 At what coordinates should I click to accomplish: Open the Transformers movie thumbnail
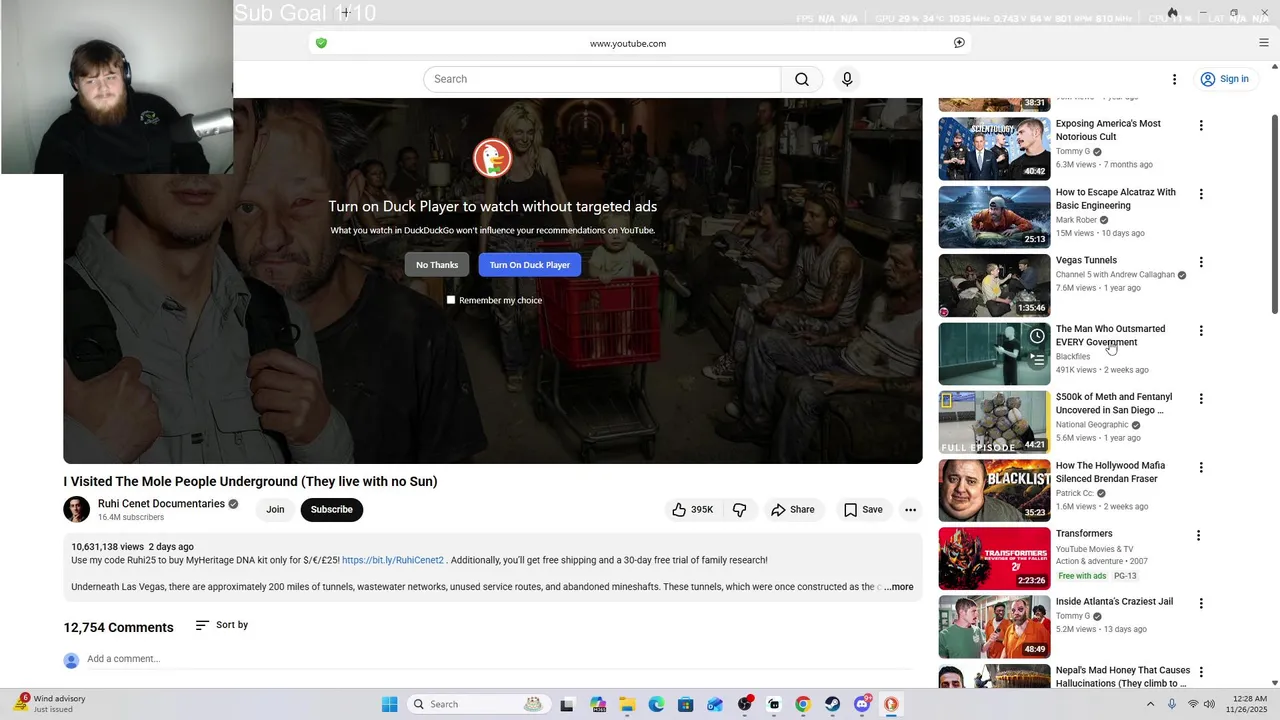994,559
